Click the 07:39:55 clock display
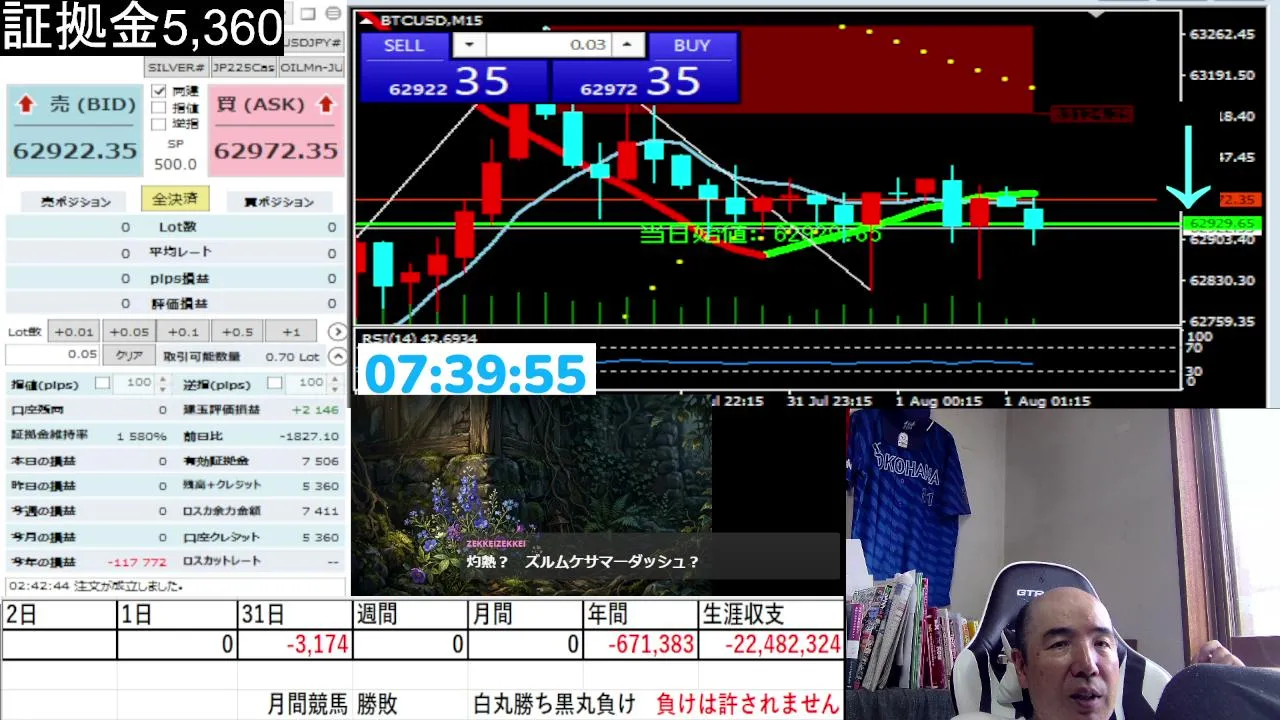The width and height of the screenshot is (1280, 720). pos(476,372)
